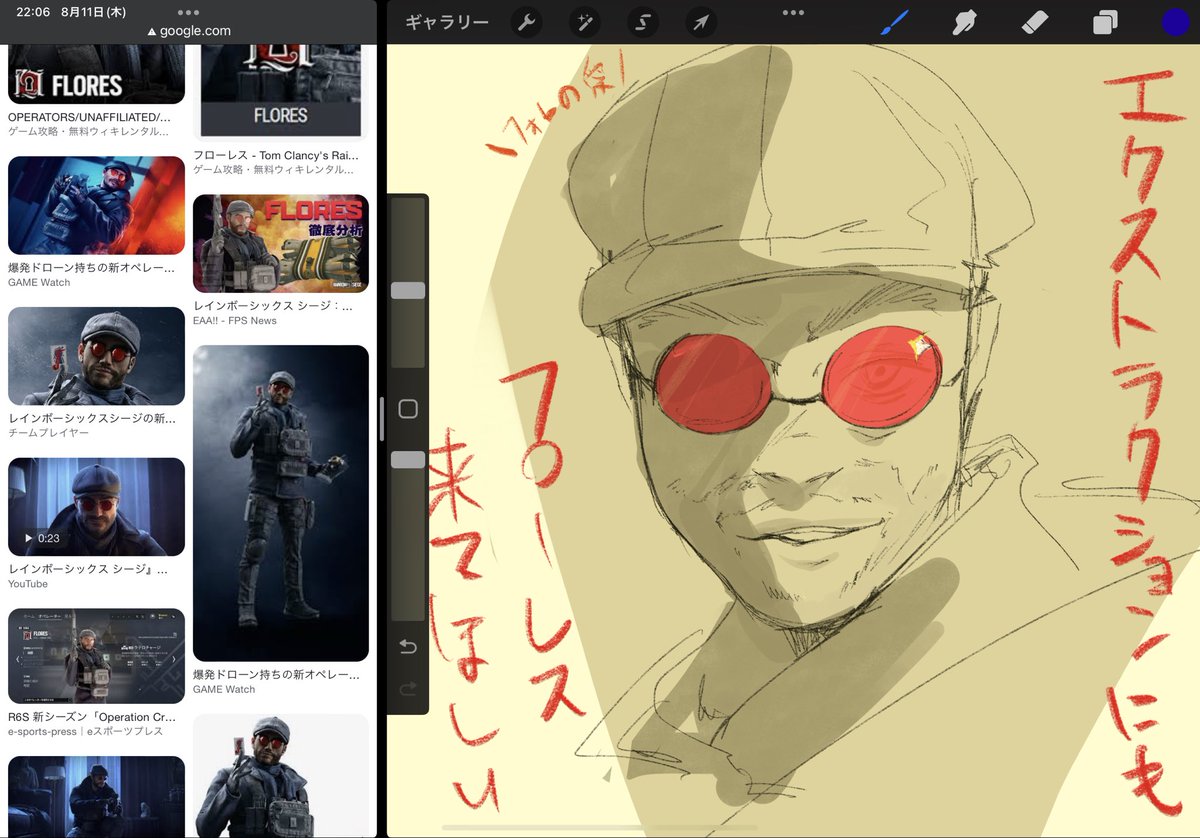The height and width of the screenshot is (838, 1200).
Task: Open the blue active color circle
Action: click(1175, 22)
